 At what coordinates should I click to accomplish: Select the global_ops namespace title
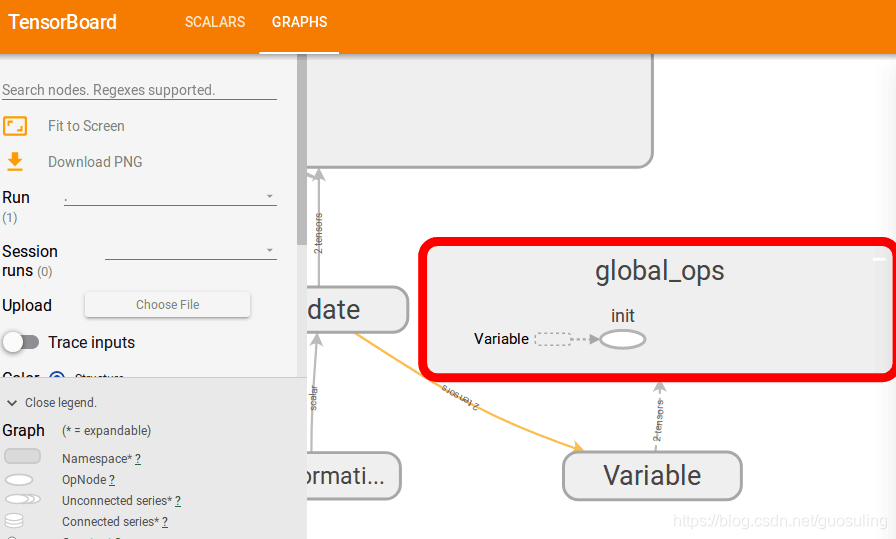point(659,271)
